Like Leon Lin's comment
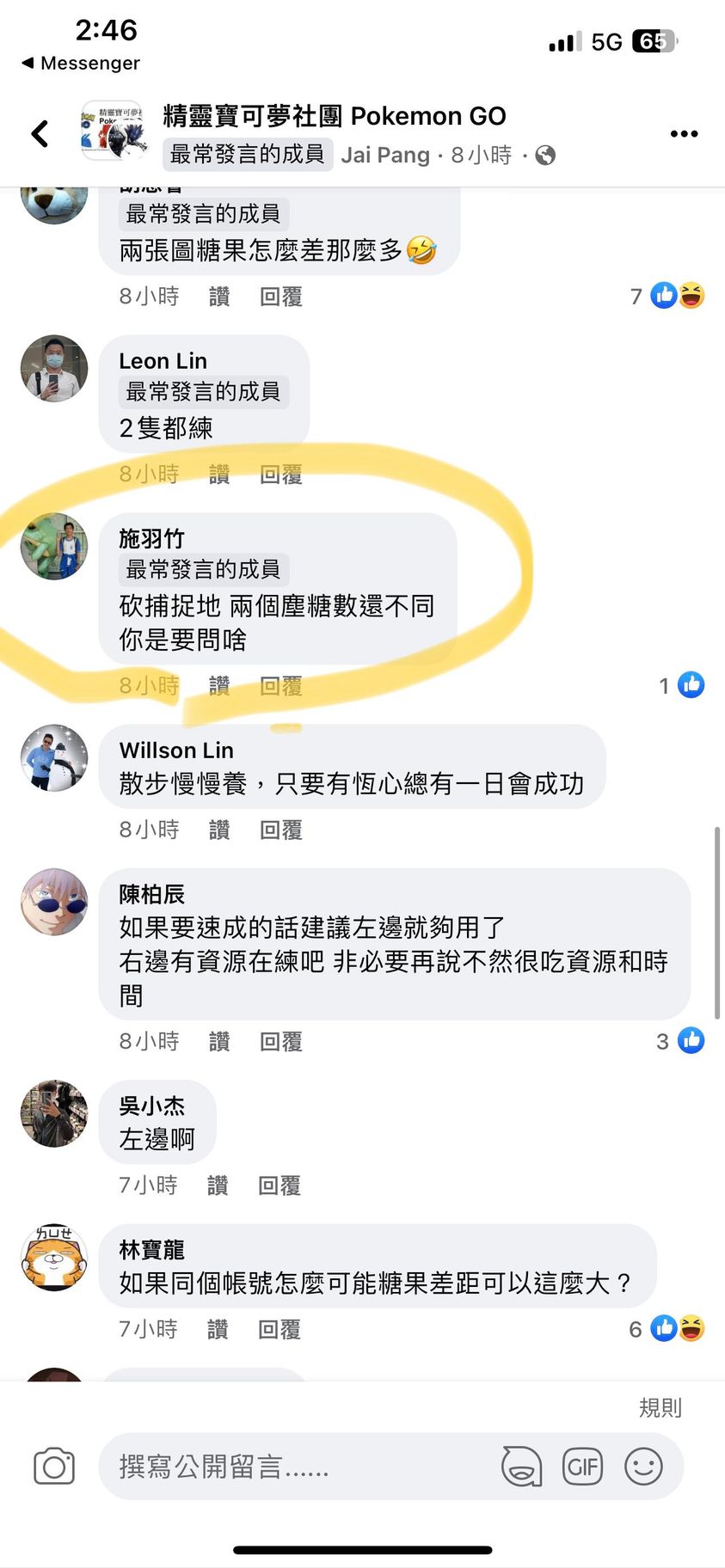The width and height of the screenshot is (725, 1568). [219, 474]
